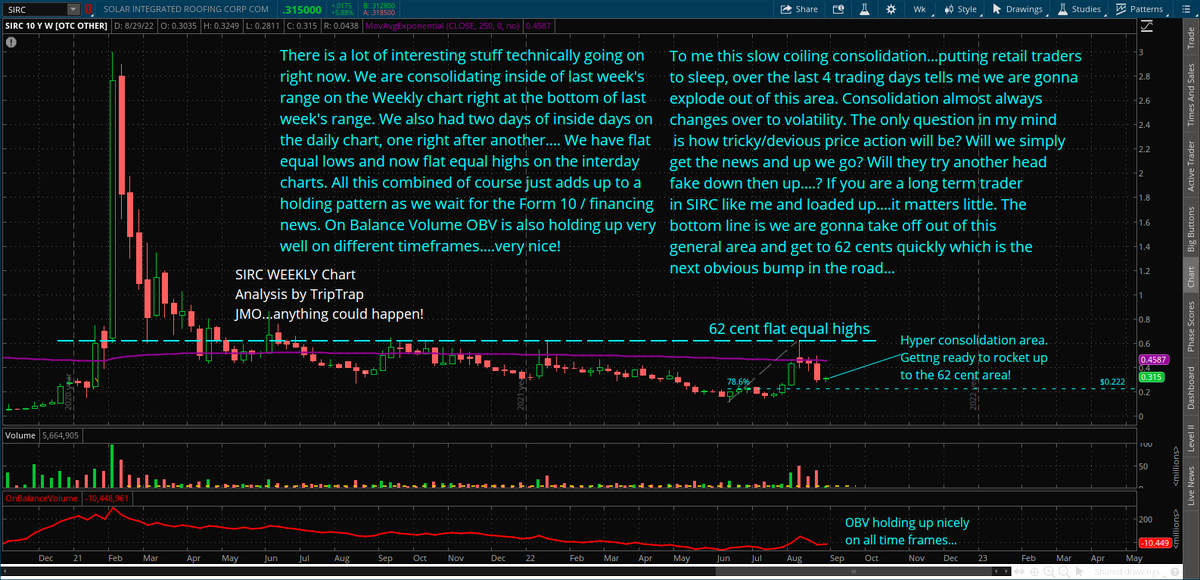This screenshot has height=580, width=1200.
Task: Click the Share button
Action: [x=798, y=9]
